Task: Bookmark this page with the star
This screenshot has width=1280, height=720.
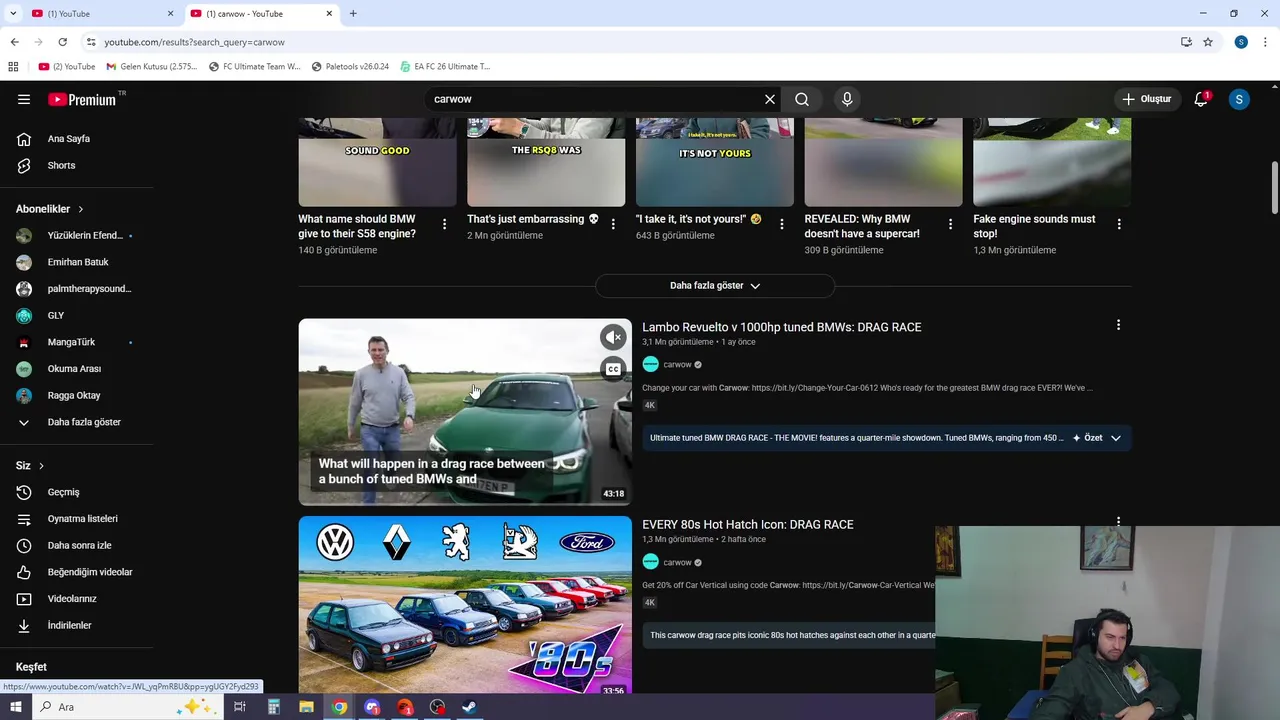Action: pyautogui.click(x=1208, y=42)
